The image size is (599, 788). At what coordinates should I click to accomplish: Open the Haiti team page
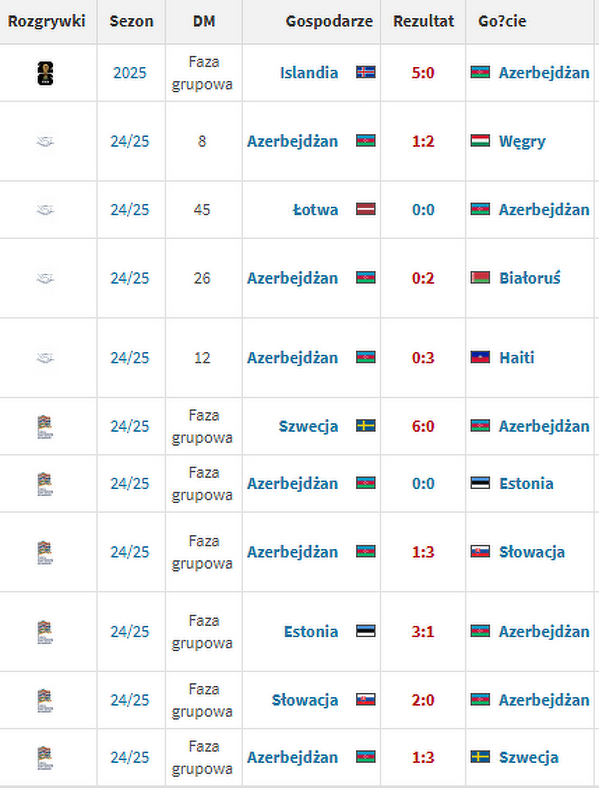pos(516,358)
